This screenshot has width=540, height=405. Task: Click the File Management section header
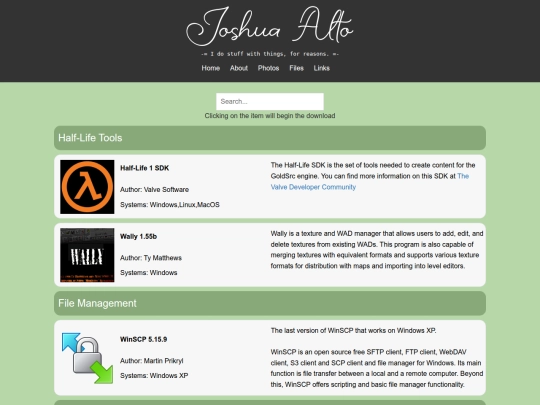[270, 303]
